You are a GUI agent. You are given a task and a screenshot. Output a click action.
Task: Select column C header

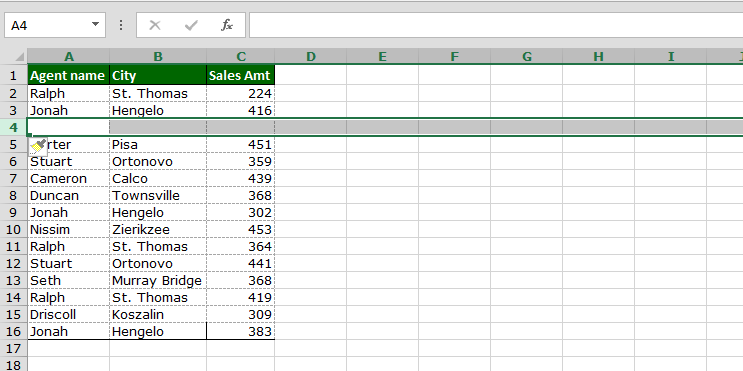pos(241,57)
